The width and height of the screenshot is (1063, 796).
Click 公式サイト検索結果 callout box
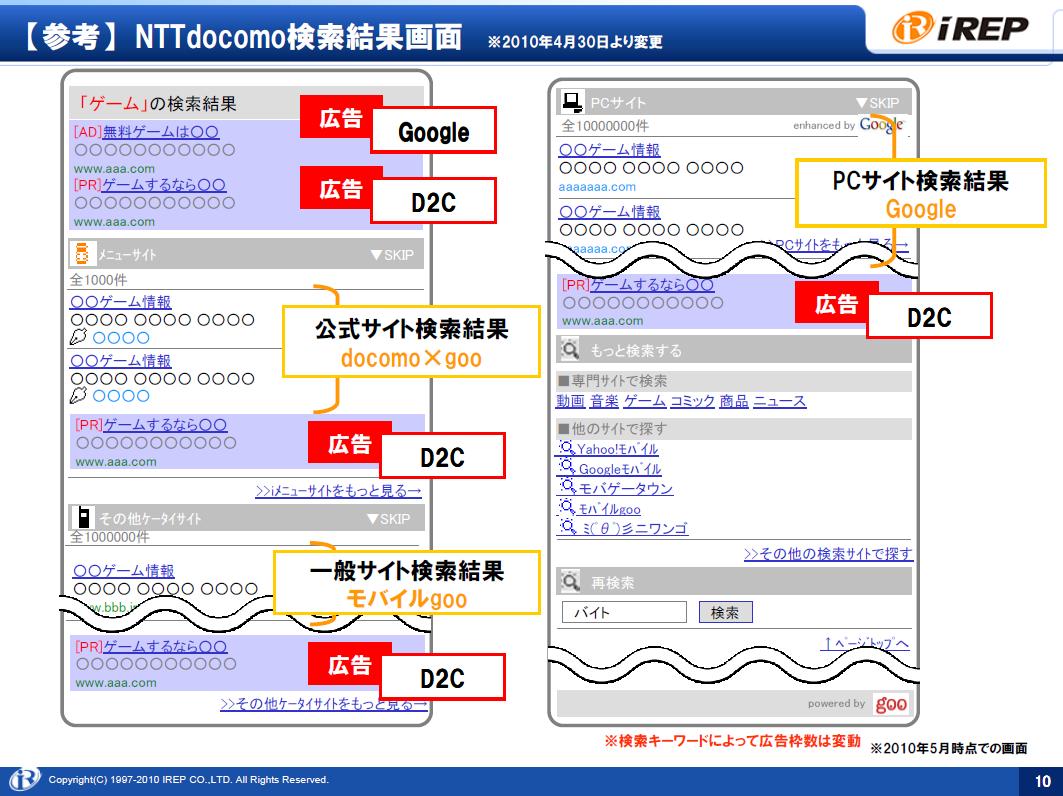412,342
